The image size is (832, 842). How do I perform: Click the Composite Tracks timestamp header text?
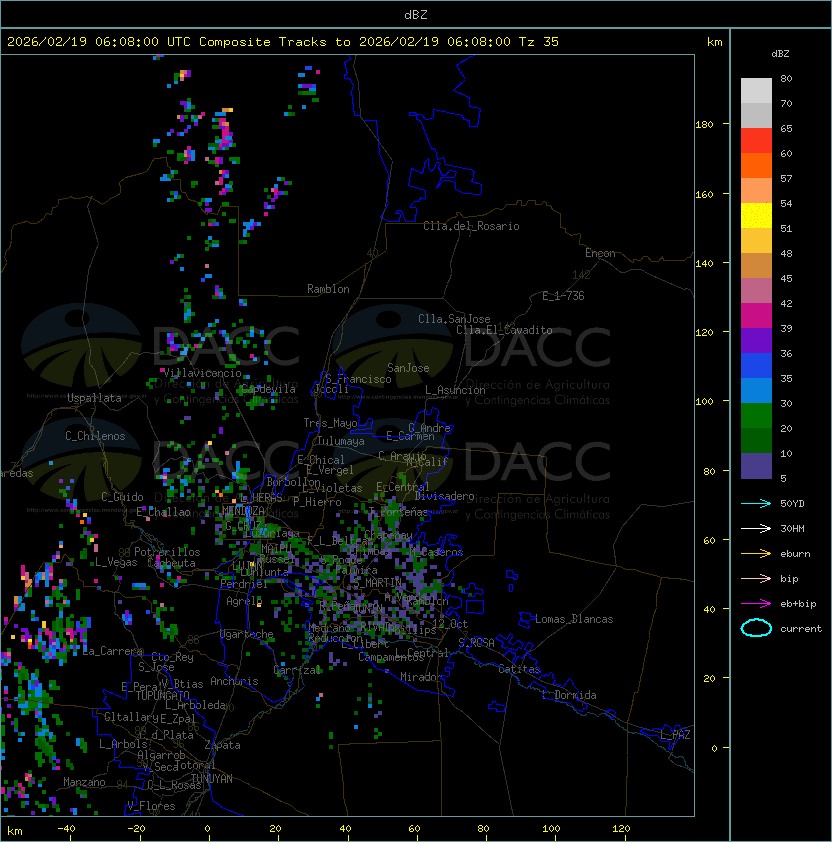pyautogui.click(x=283, y=42)
